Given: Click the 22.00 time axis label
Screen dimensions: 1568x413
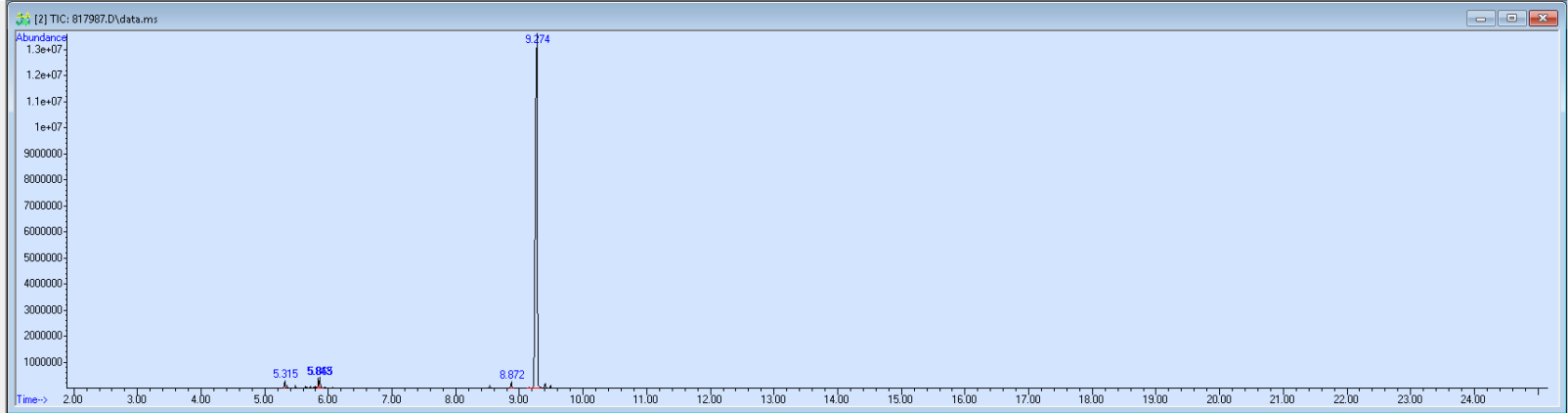Looking at the screenshot, I should (x=1346, y=399).
